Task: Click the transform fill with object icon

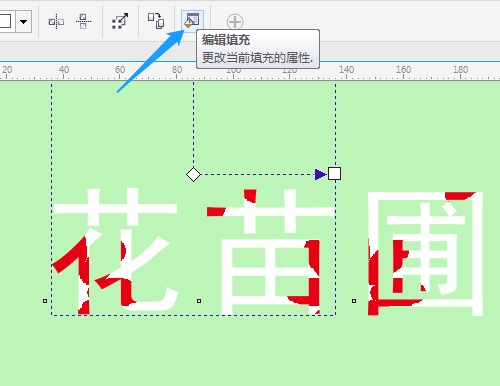Action: [x=120, y=21]
